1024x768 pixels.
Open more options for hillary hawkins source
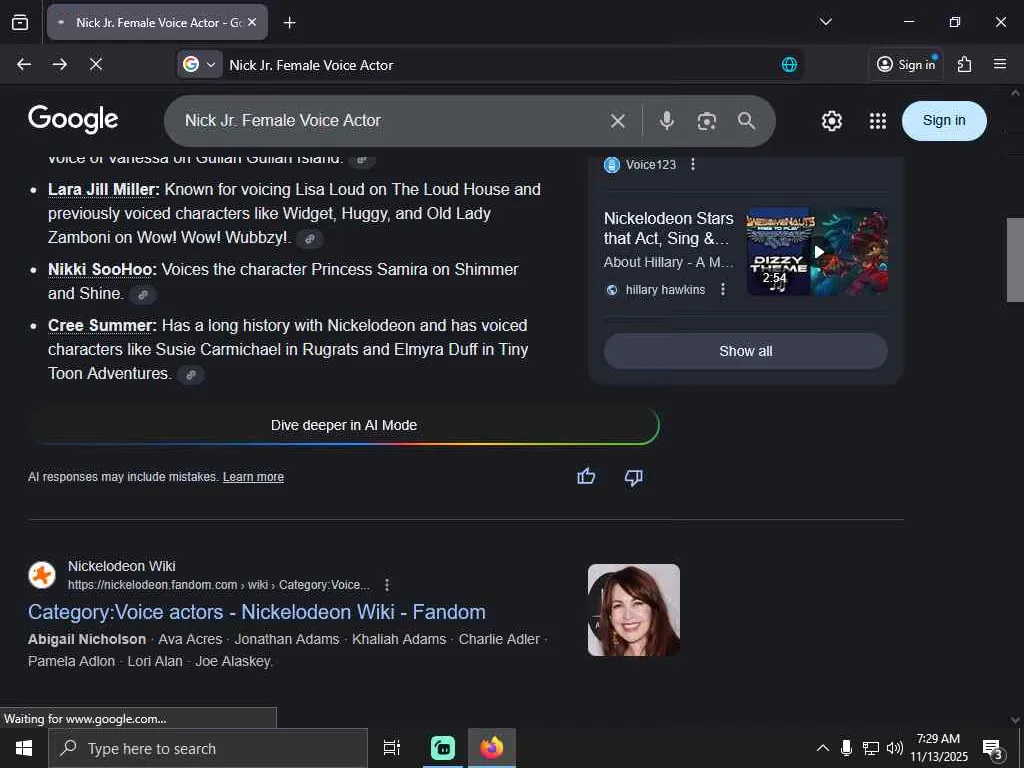pos(722,289)
